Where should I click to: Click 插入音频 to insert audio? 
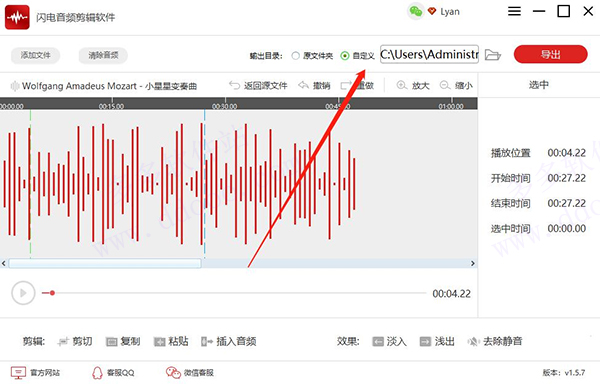click(x=229, y=341)
